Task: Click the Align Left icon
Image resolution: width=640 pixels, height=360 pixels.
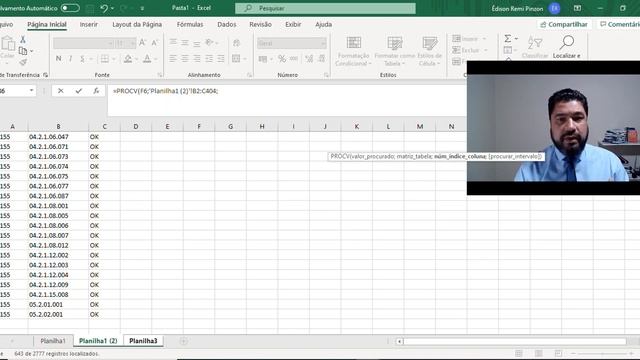Action: click(x=173, y=59)
